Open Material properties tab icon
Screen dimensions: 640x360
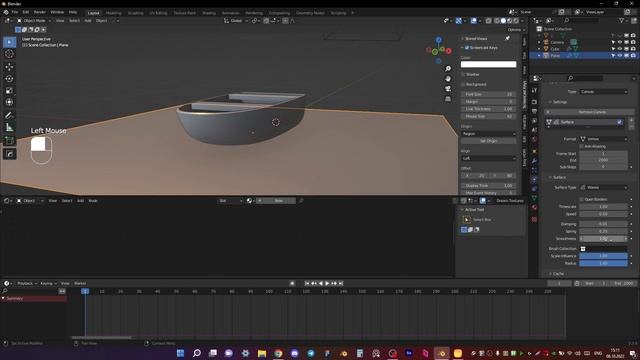(534, 207)
